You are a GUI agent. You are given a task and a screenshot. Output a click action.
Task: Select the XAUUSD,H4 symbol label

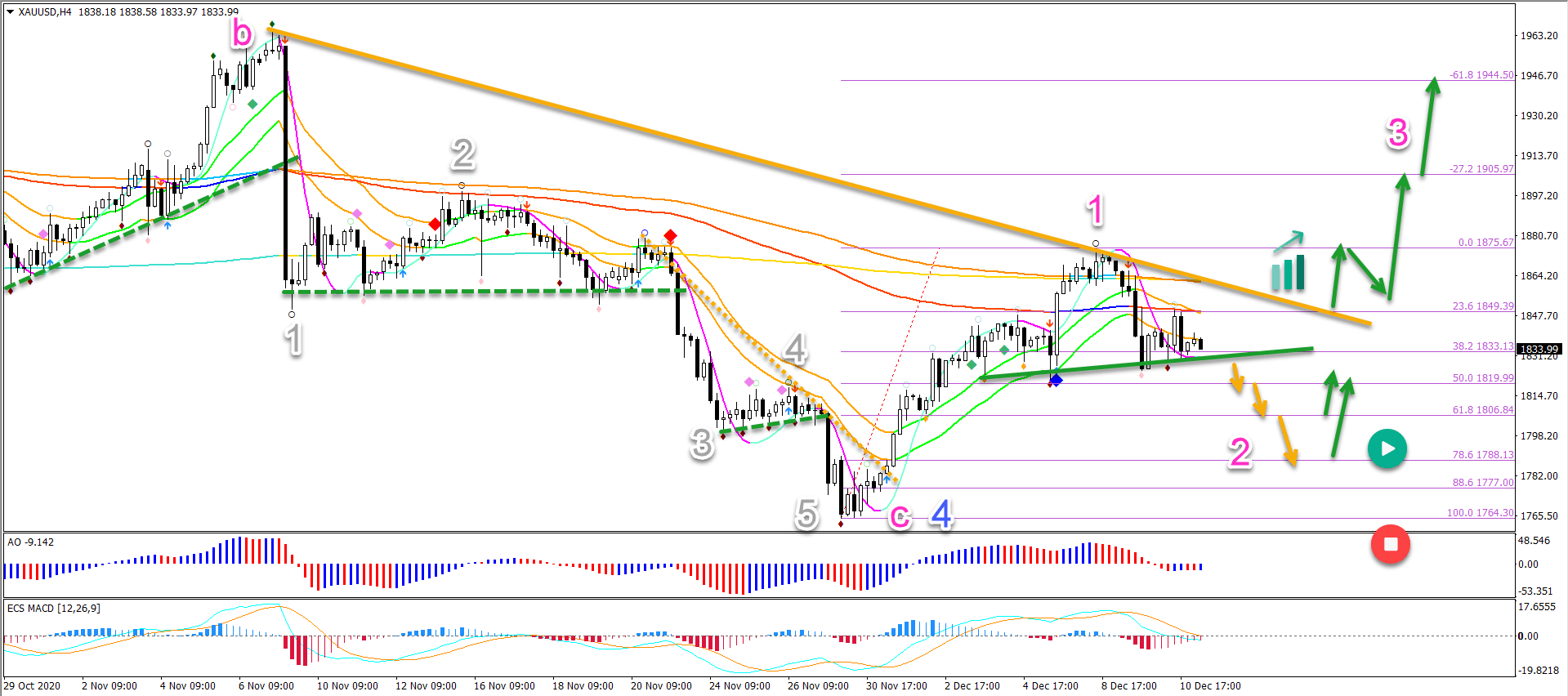(x=45, y=12)
